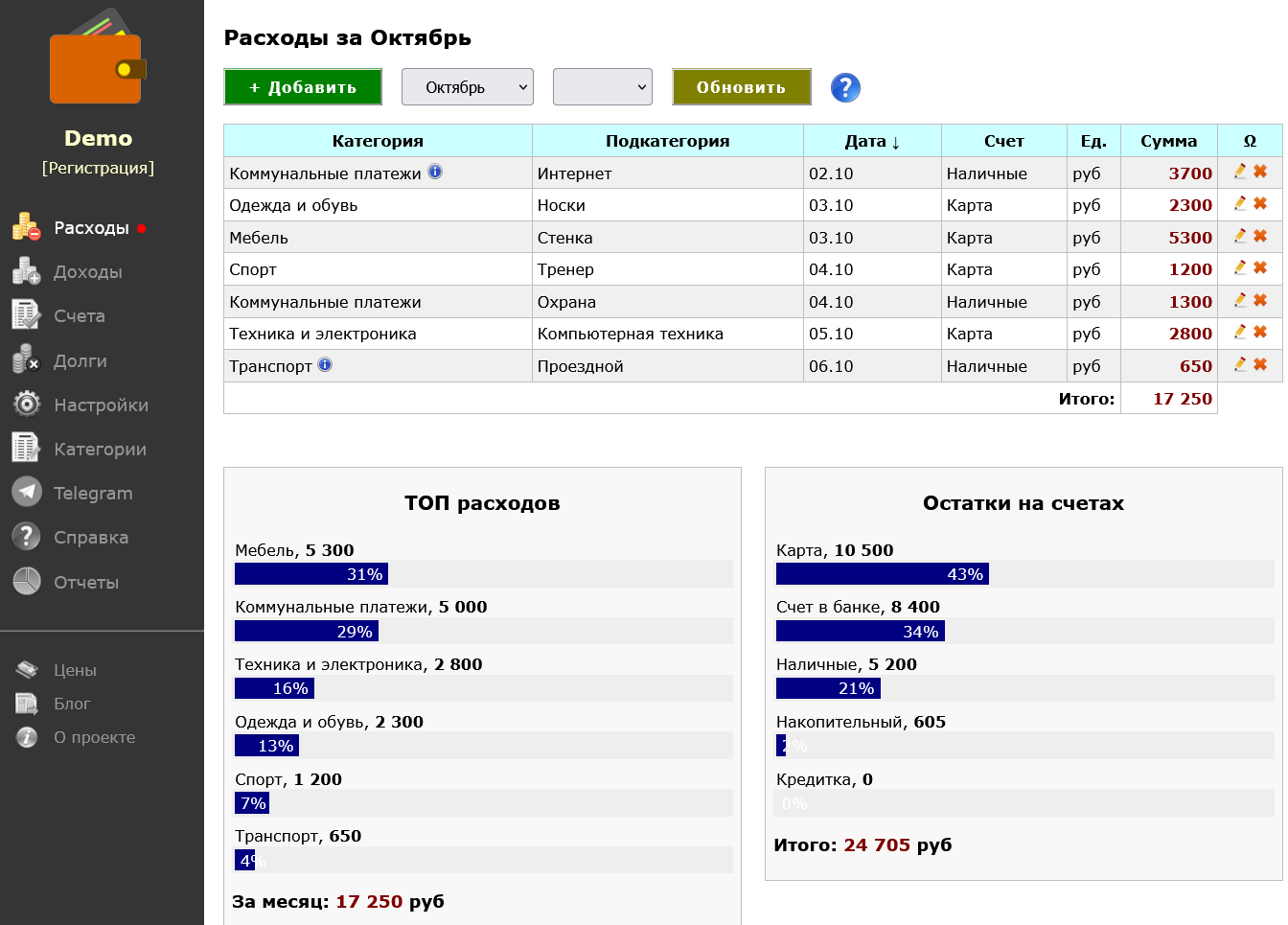This screenshot has width=1288, height=925.
Task: Sort table by Дата column header
Action: click(871, 141)
